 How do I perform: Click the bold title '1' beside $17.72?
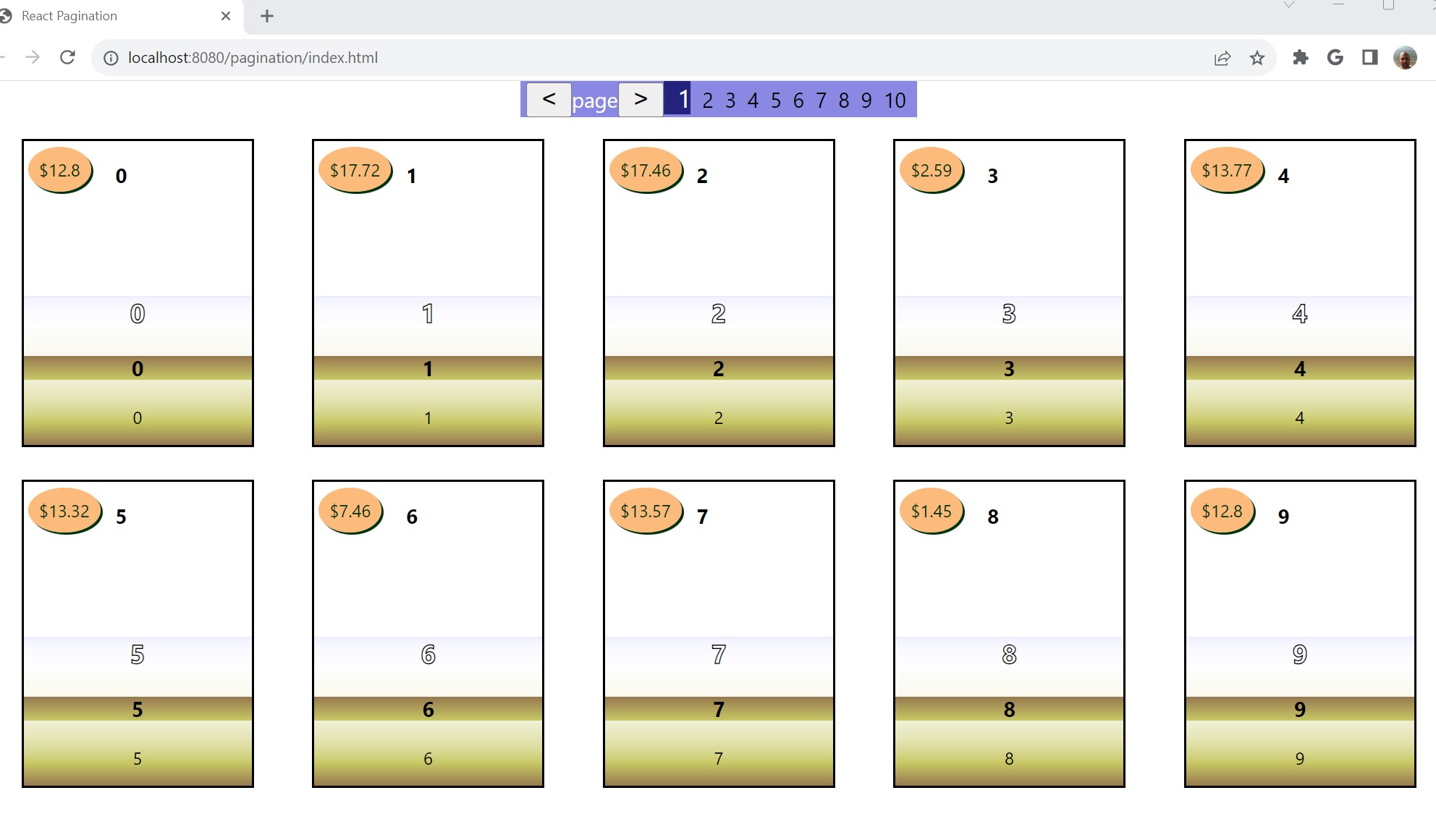pyautogui.click(x=411, y=176)
